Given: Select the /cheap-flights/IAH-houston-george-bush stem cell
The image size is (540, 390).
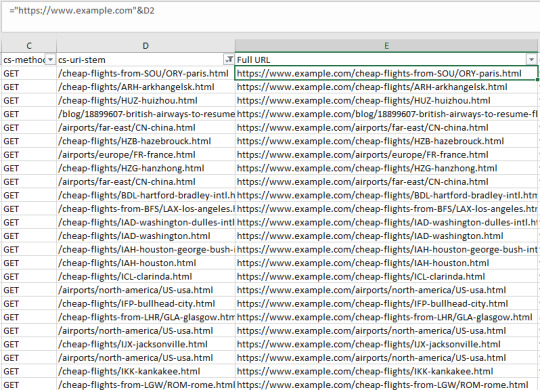Looking at the screenshot, I should coord(146,249).
